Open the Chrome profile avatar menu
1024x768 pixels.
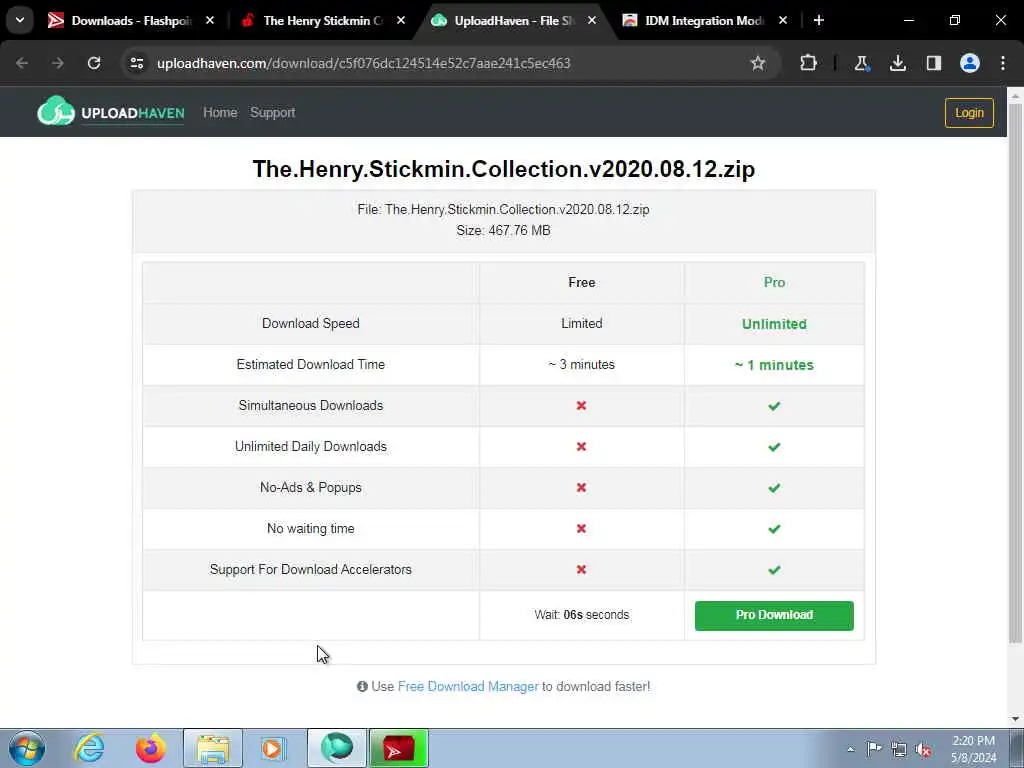[970, 63]
